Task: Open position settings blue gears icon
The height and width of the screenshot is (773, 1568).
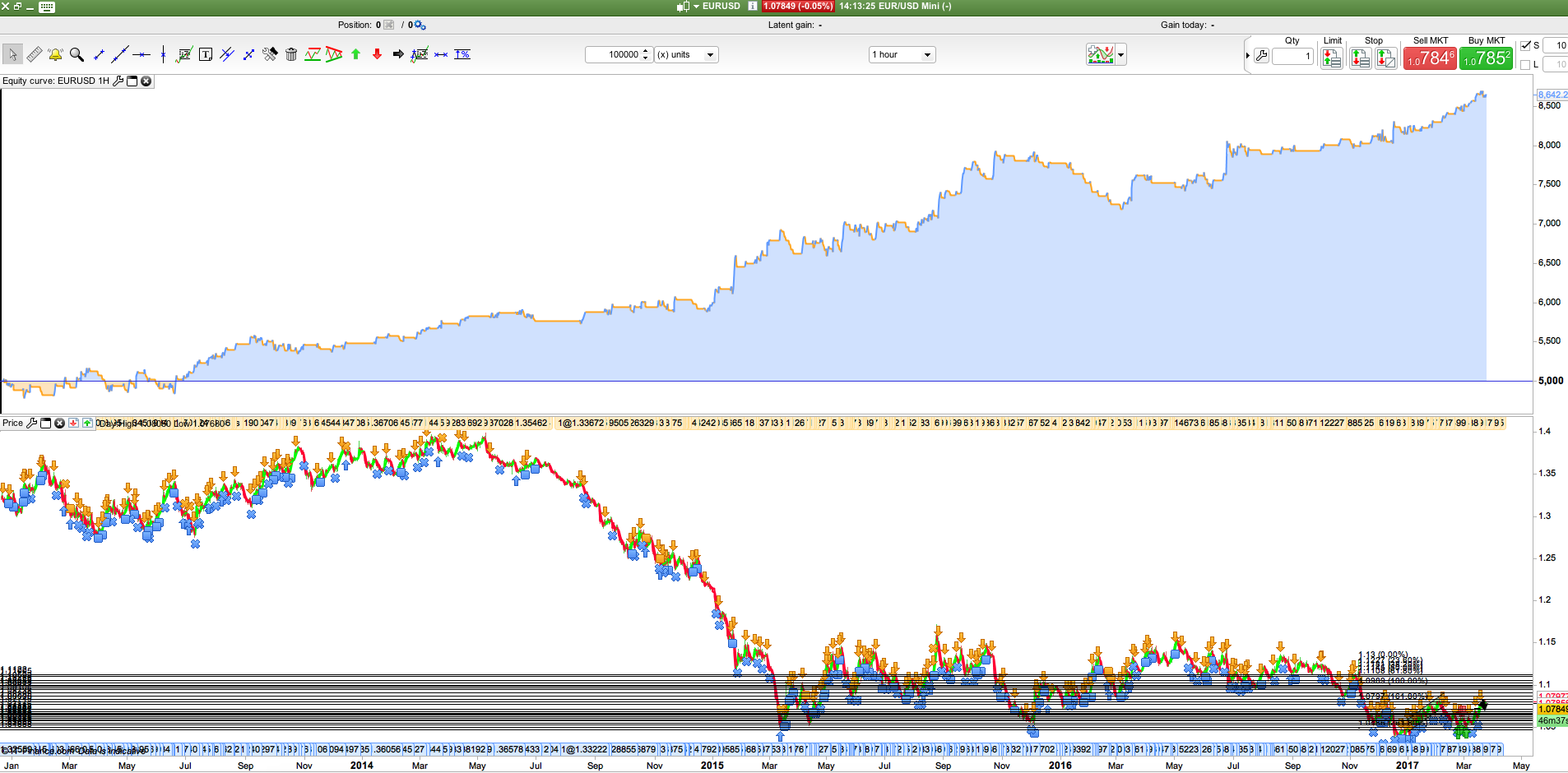Action: (x=420, y=25)
